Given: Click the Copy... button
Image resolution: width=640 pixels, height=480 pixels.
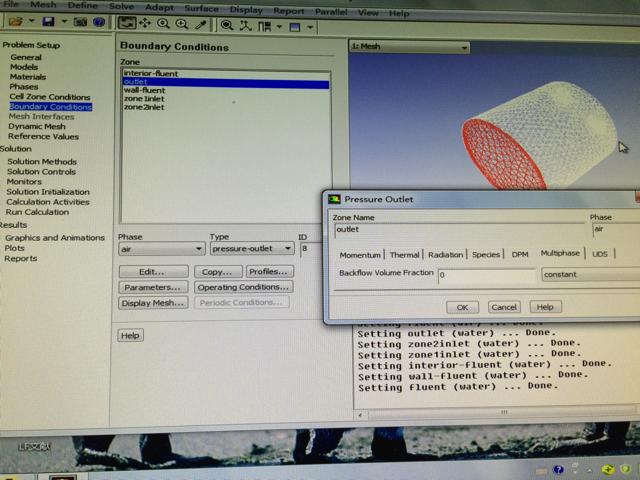Looking at the screenshot, I should click(218, 272).
